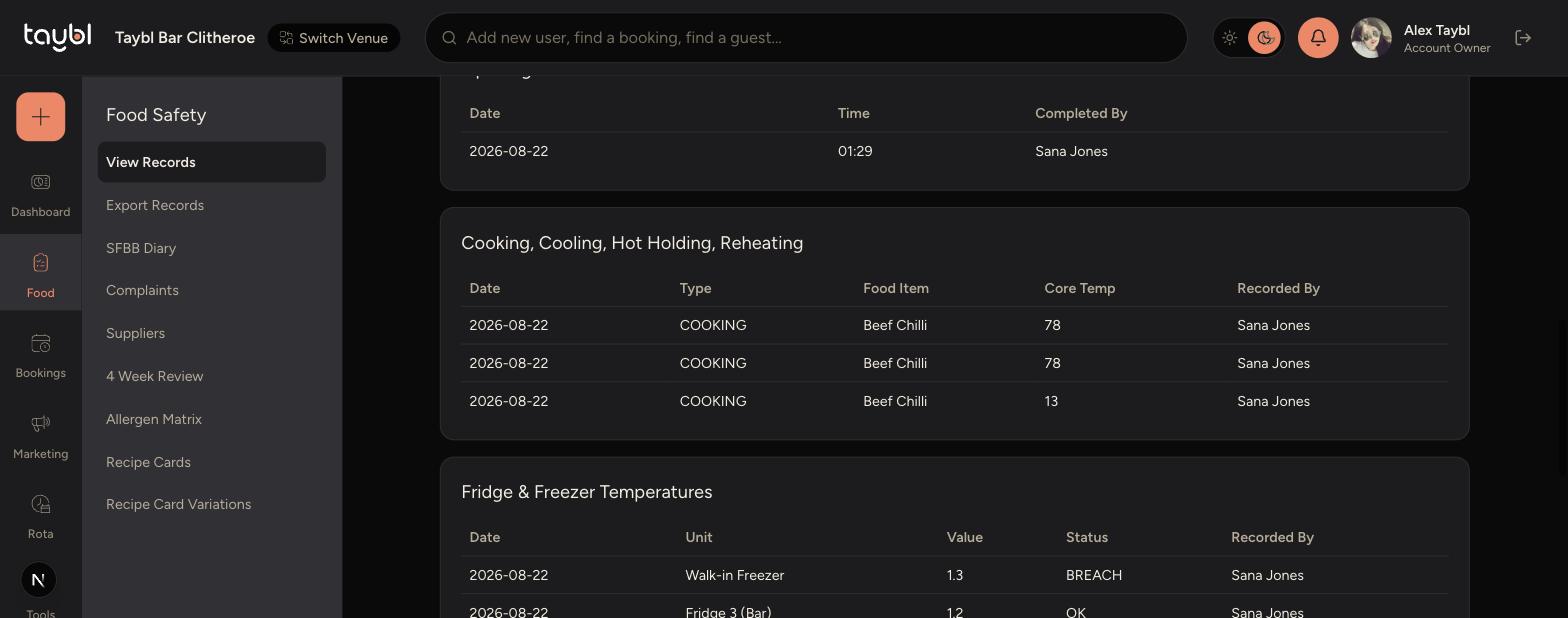The width and height of the screenshot is (1568, 618).
Task: Switch to light mode sun toggle
Action: point(1230,38)
